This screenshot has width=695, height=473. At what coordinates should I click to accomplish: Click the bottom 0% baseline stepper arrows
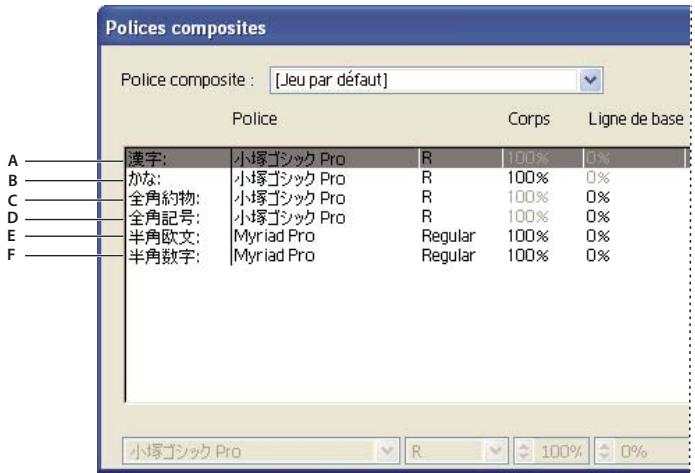tap(604, 451)
